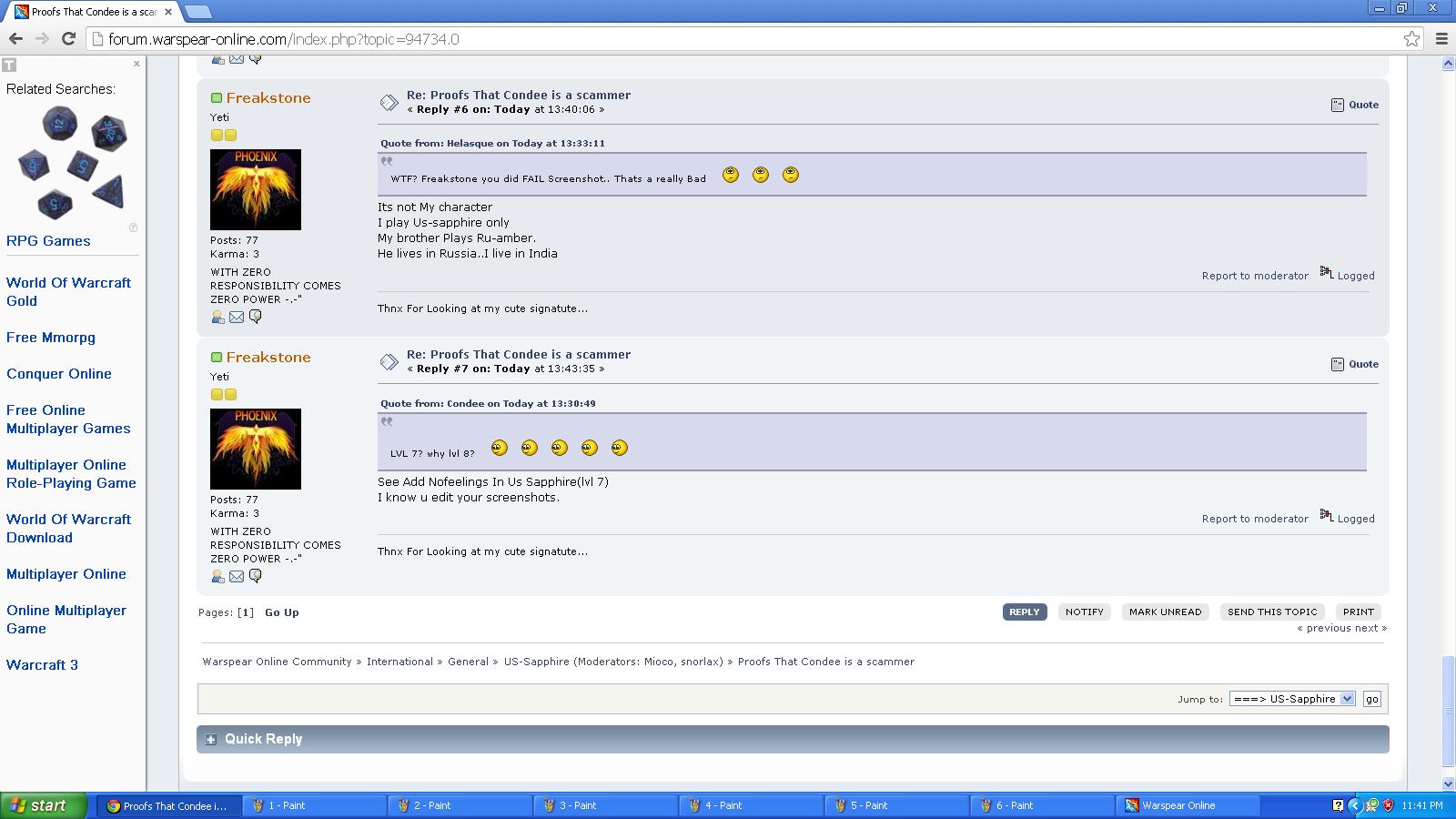Quote the Reply #6 post
Screen dimensions: 1456x819
point(1355,105)
